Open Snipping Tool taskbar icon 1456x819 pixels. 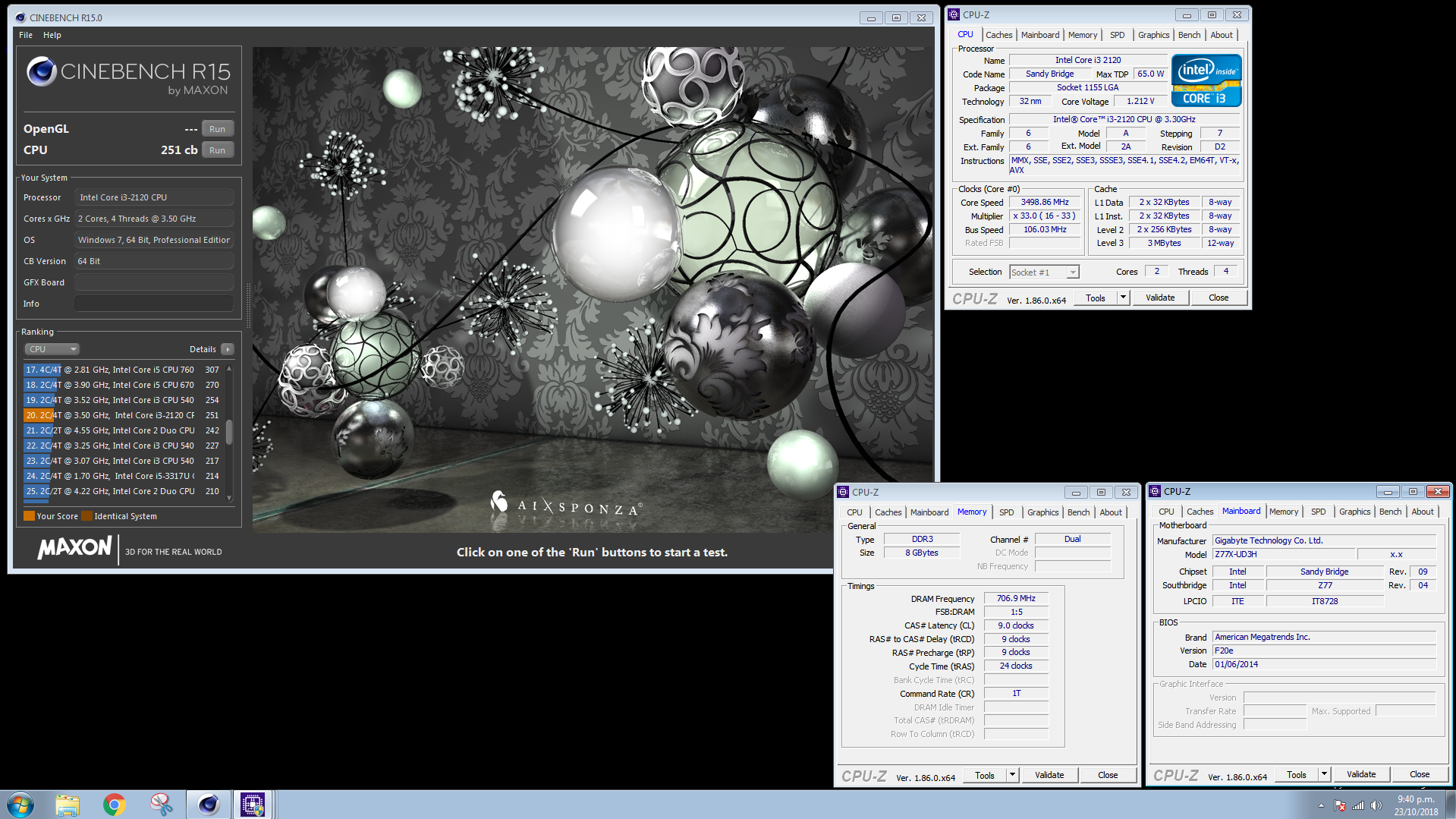(x=161, y=805)
